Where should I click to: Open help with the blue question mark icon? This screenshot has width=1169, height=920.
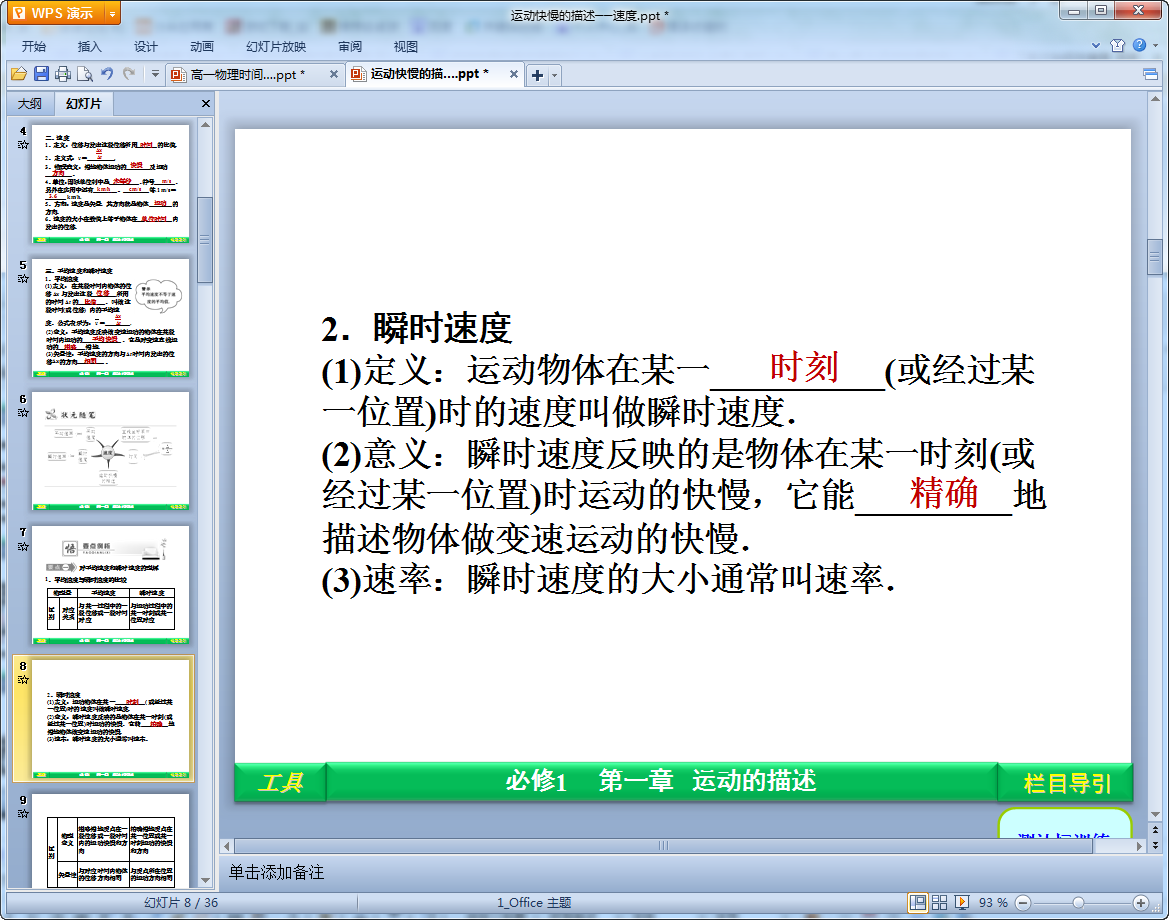click(x=1139, y=45)
